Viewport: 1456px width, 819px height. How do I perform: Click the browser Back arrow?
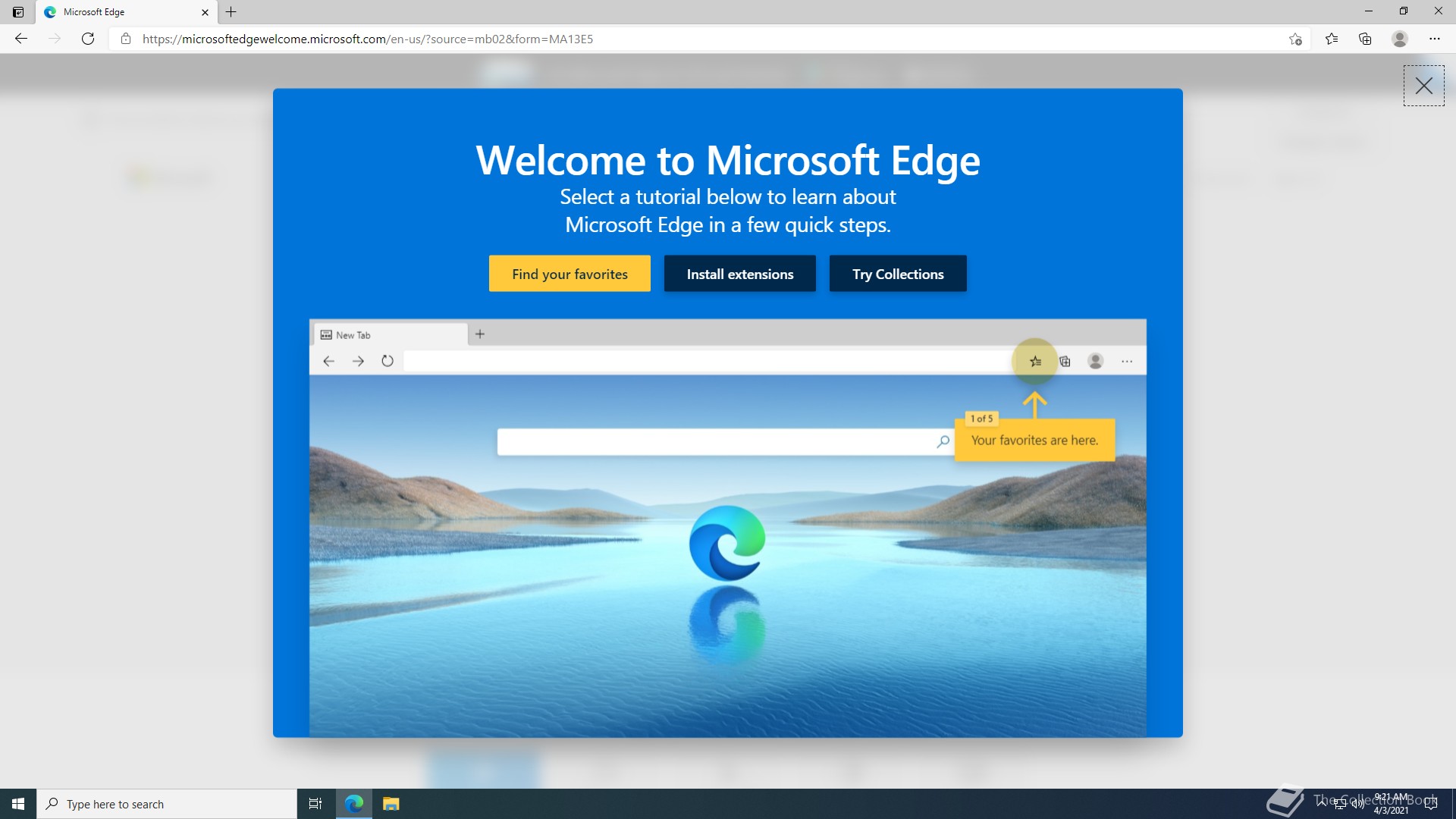point(21,39)
